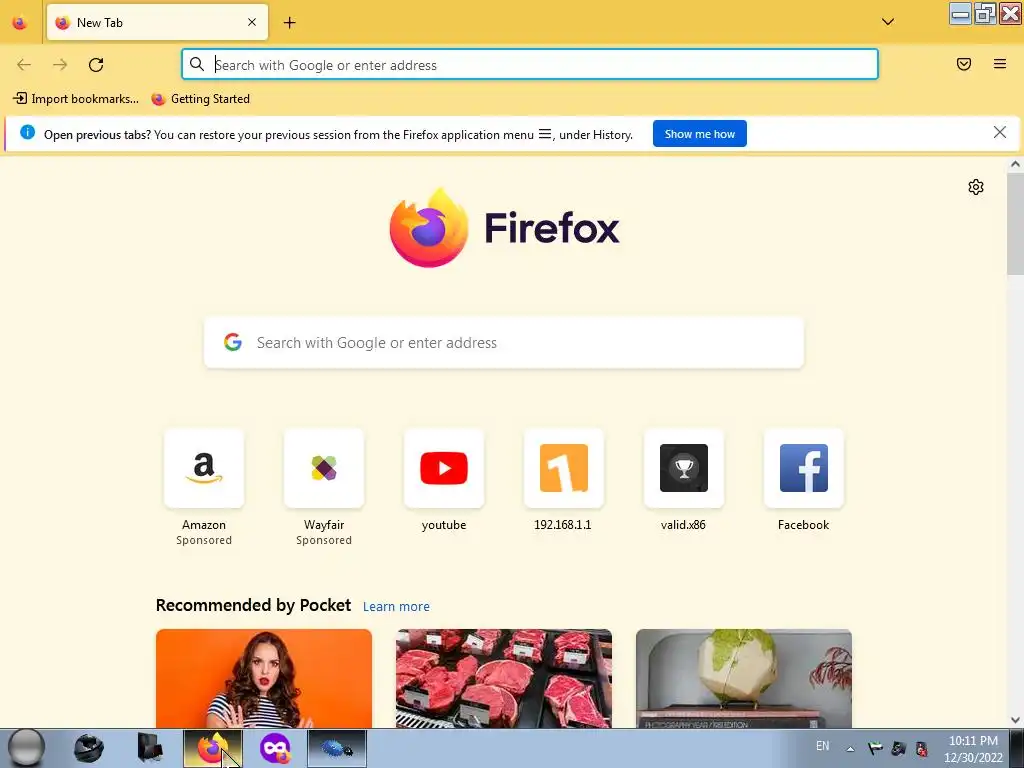1024x768 pixels.
Task: Open the list all tabs dropdown
Action: 888,22
